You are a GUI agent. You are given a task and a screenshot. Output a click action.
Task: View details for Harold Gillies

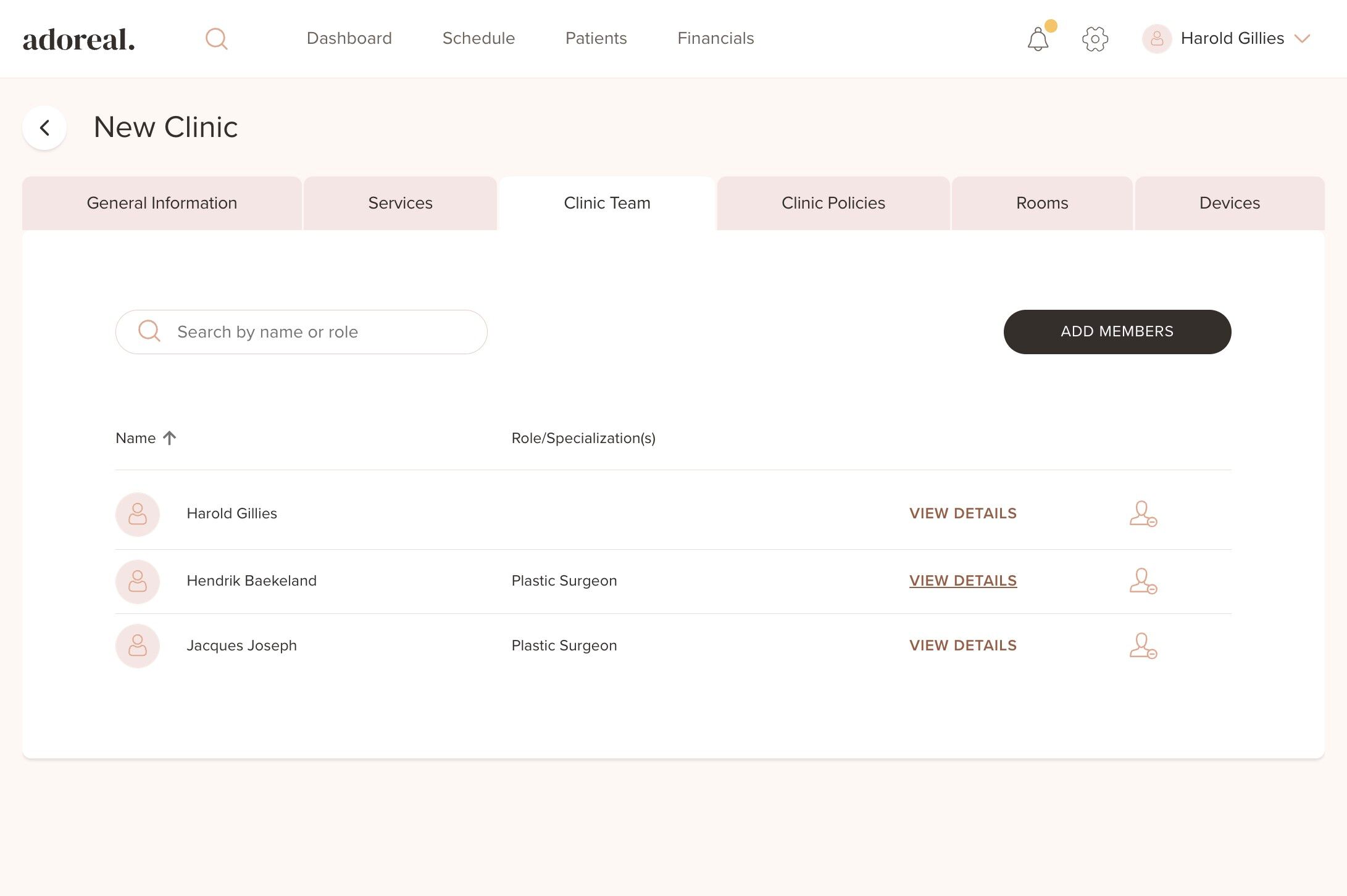(962, 513)
